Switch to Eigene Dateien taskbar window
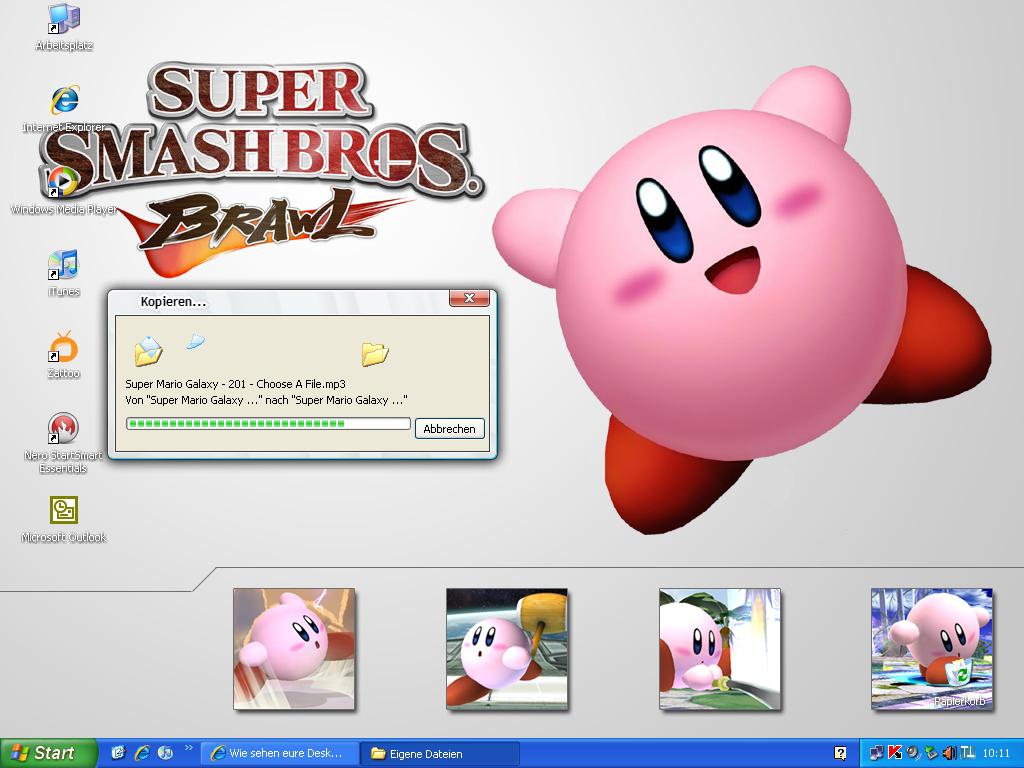 pyautogui.click(x=440, y=753)
